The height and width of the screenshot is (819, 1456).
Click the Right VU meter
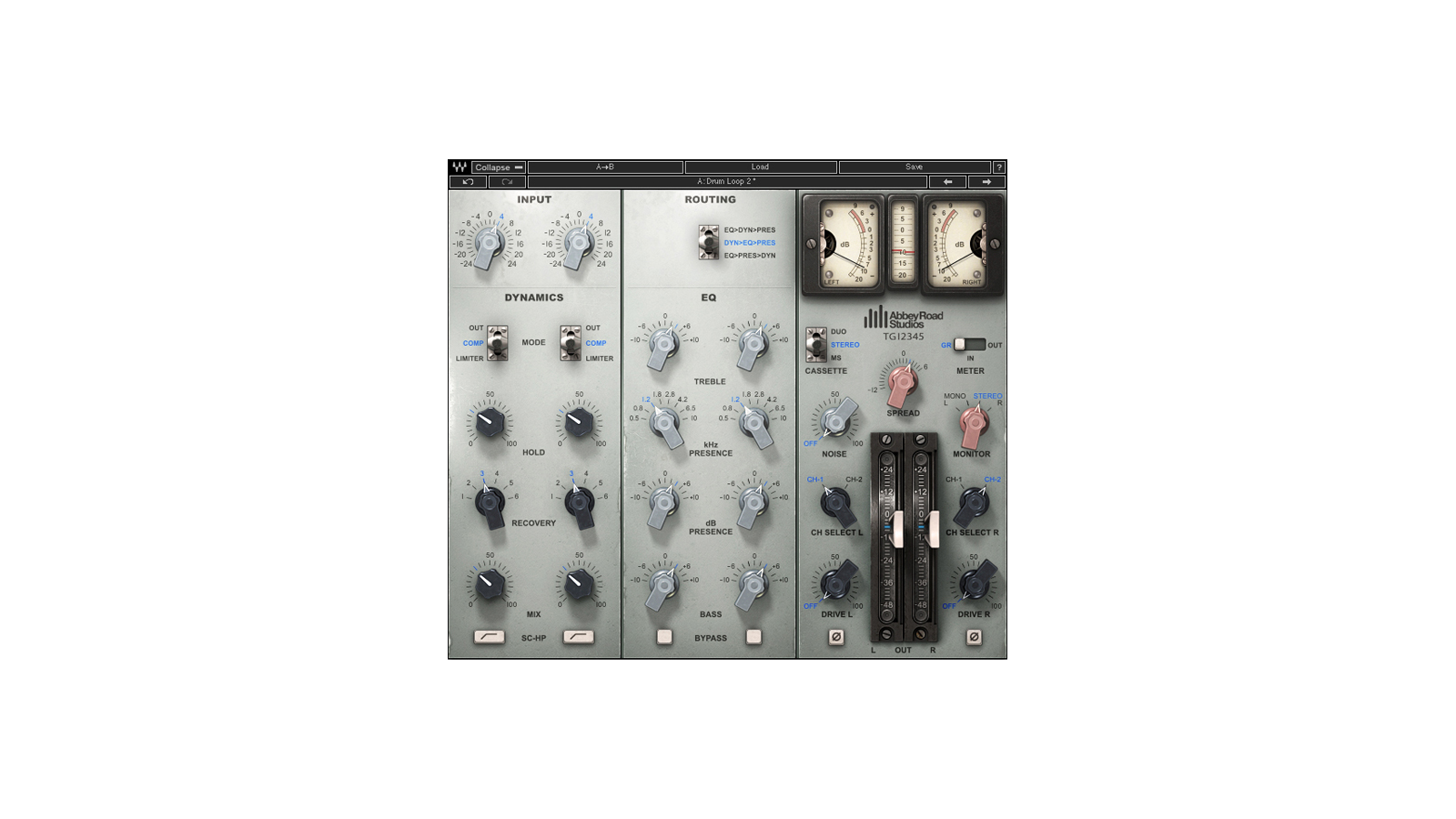[963, 245]
